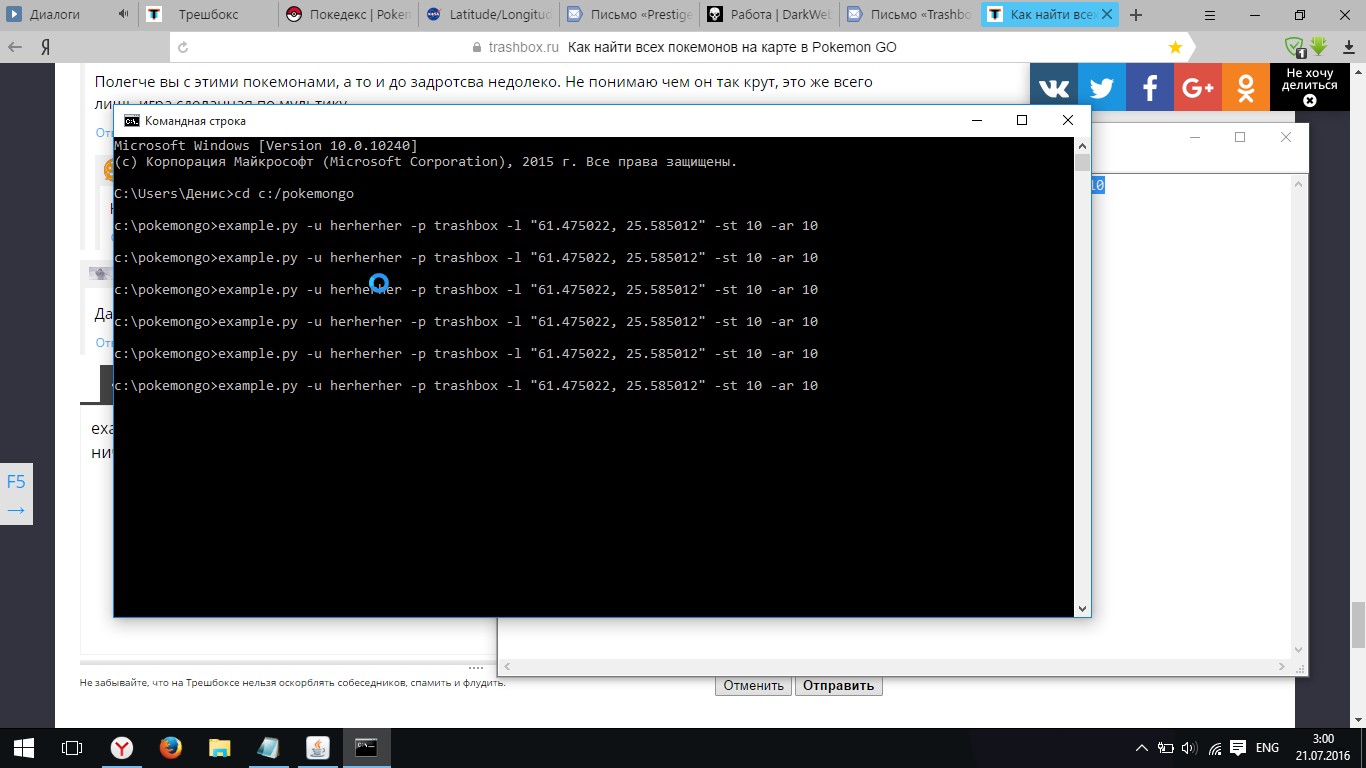
Task: Switch to the Latitude/Longitude tab
Action: pos(488,14)
